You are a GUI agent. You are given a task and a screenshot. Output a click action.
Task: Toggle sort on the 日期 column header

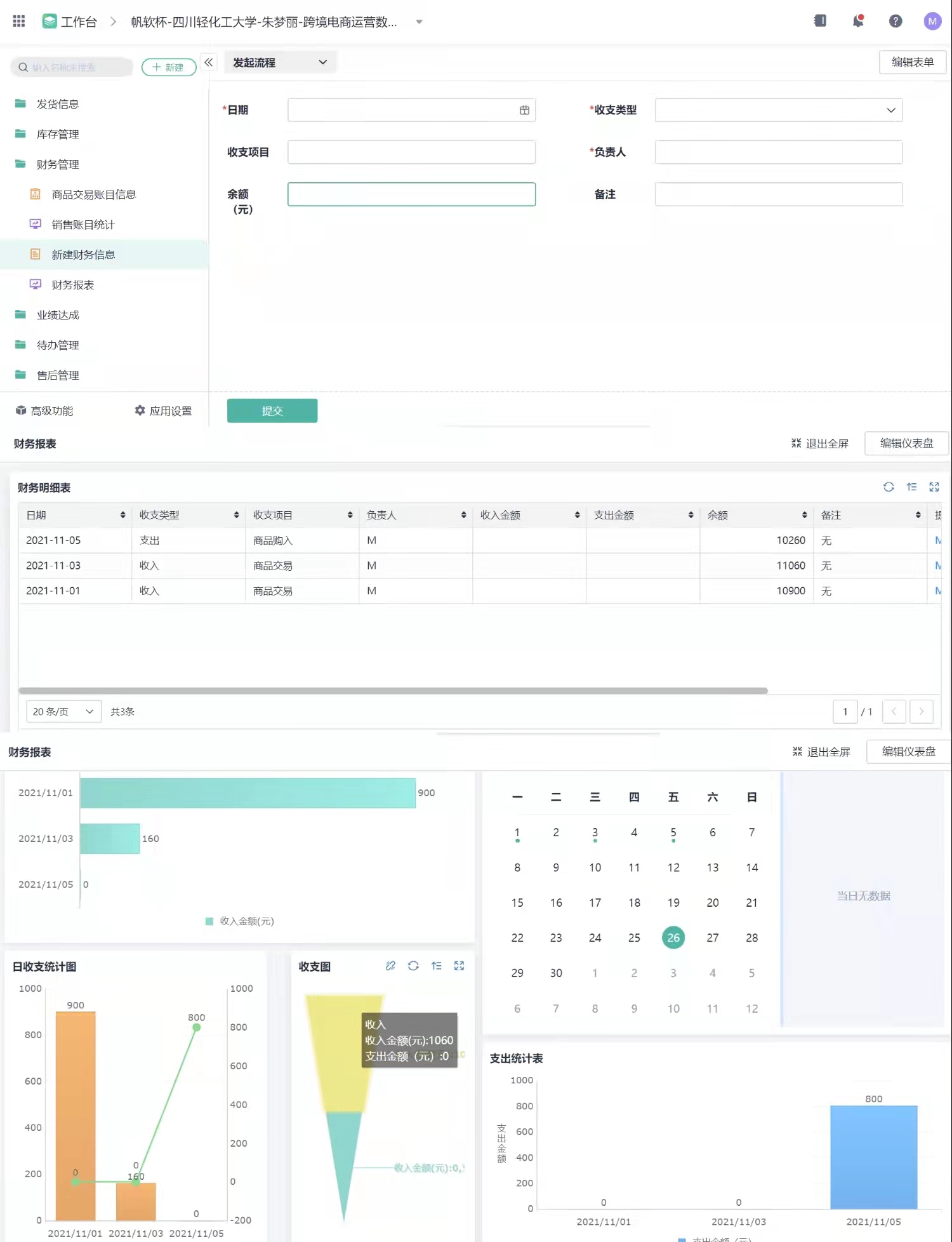[x=122, y=515]
